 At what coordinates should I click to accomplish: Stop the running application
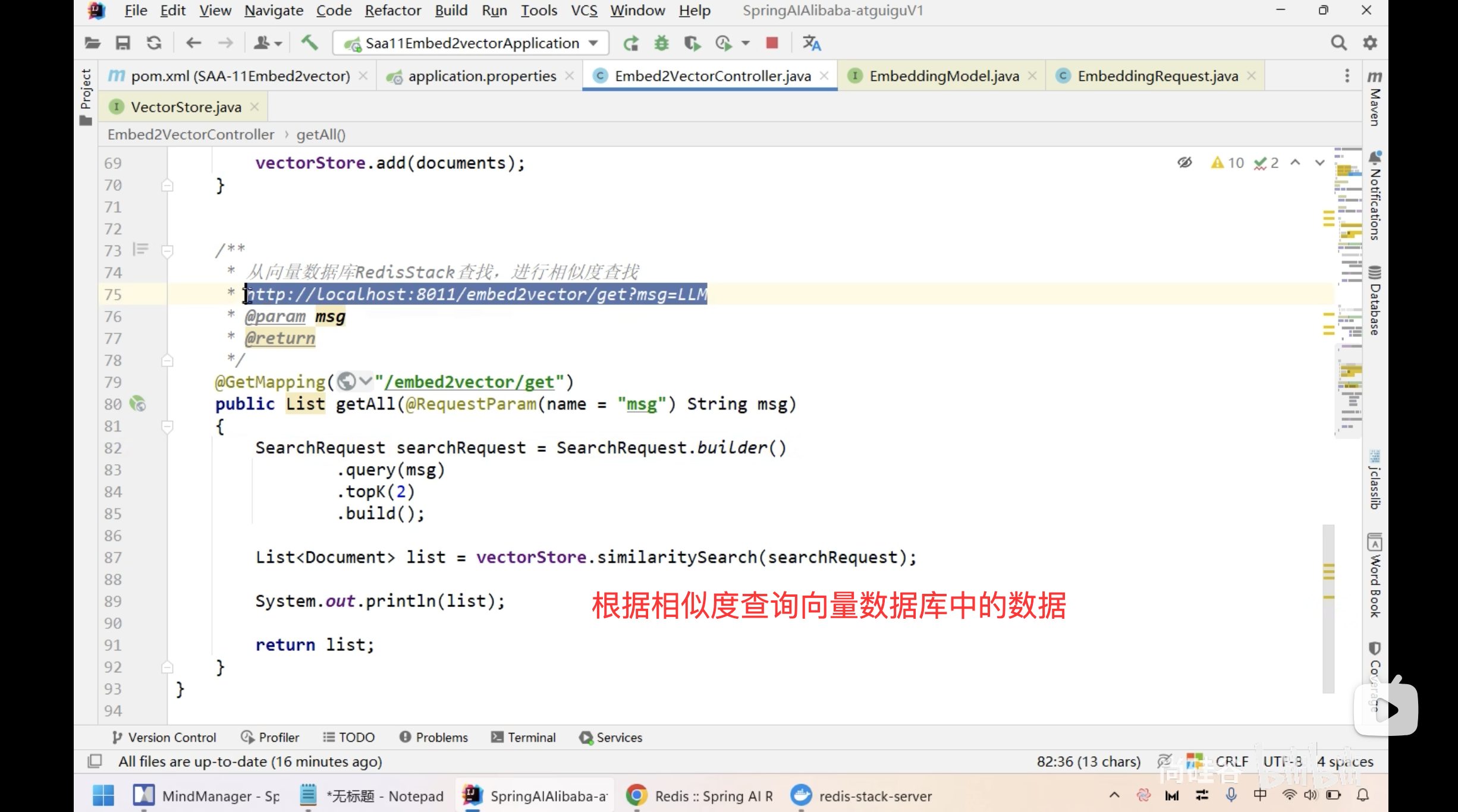point(772,43)
